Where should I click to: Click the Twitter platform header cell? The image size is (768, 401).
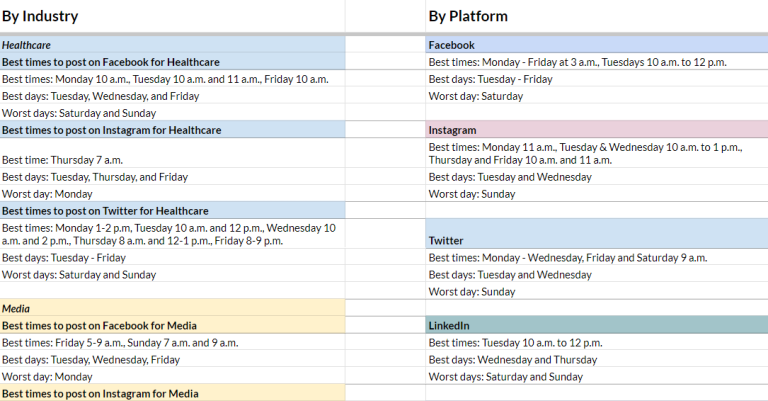tap(446, 241)
